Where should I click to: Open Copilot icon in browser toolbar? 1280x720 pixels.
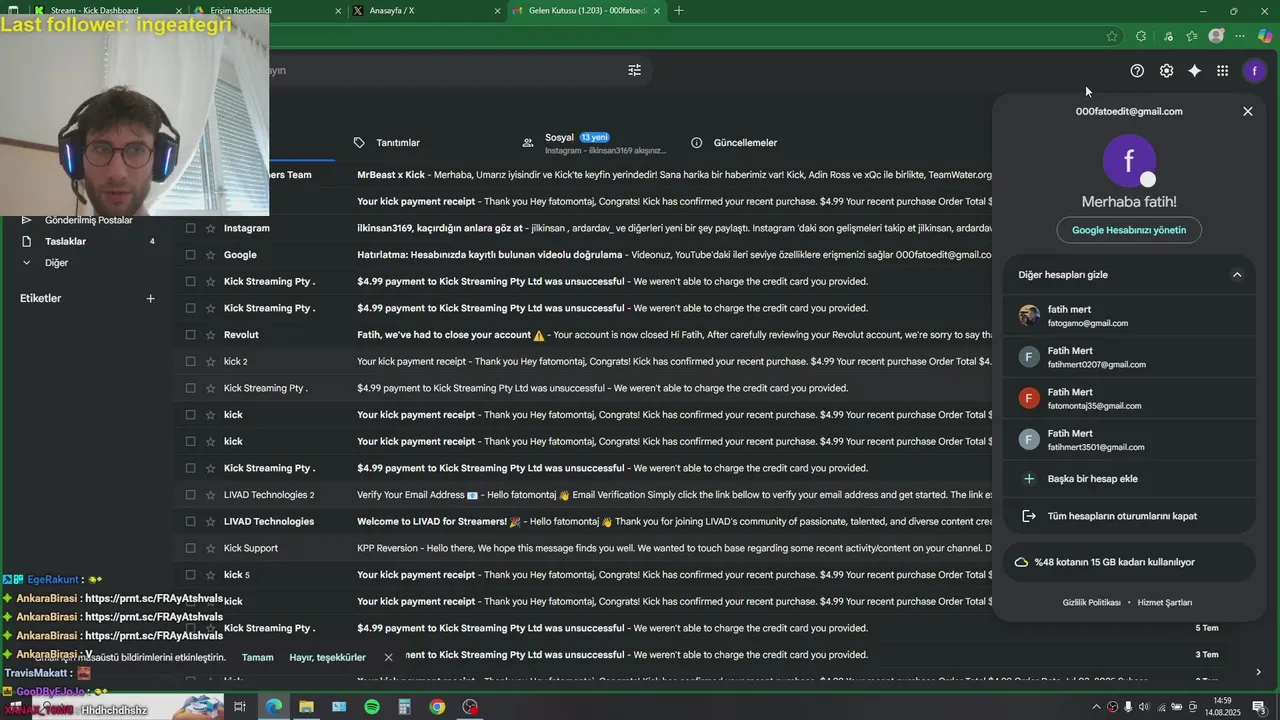coord(1265,36)
